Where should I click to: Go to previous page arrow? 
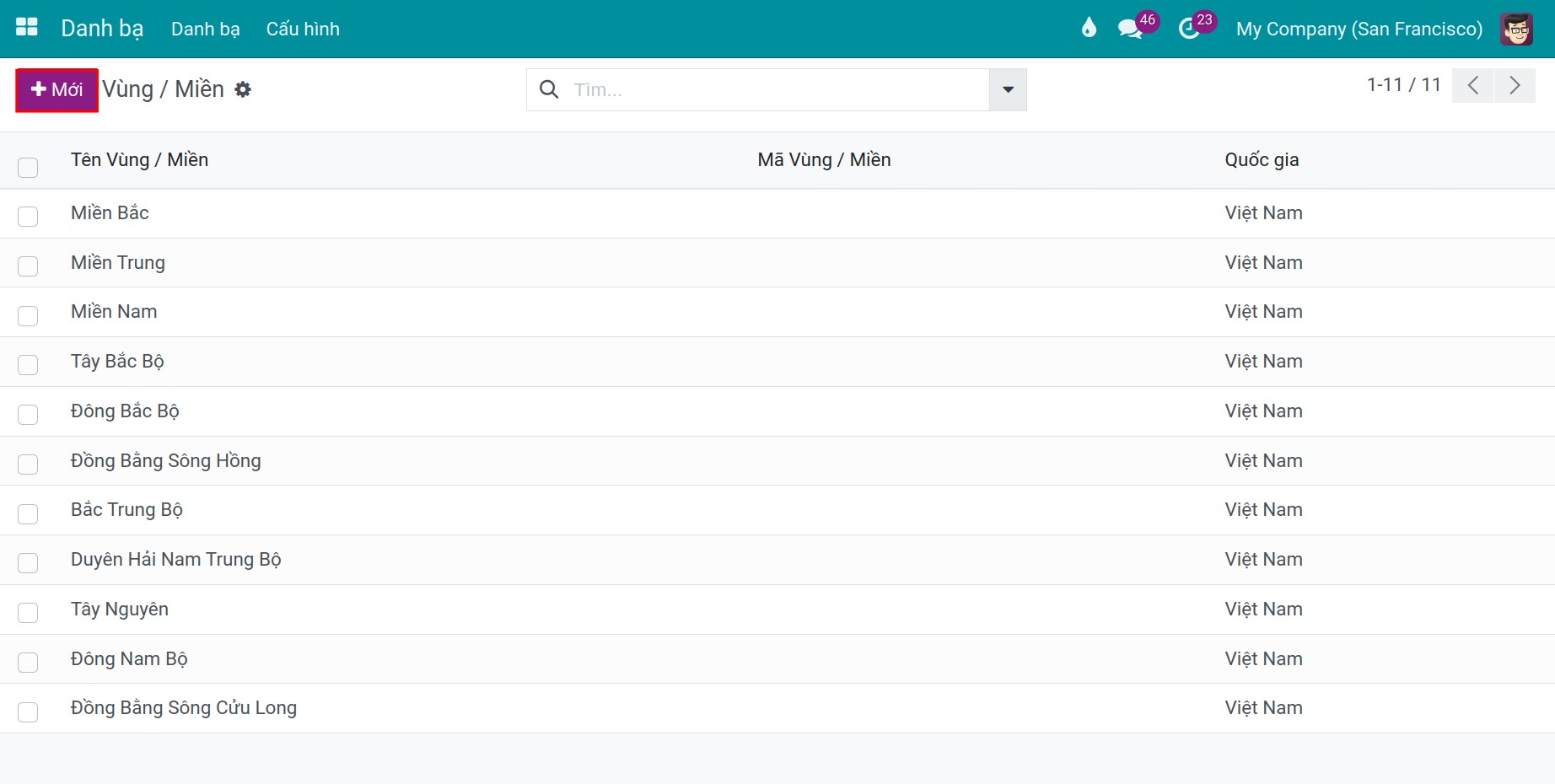click(x=1473, y=85)
